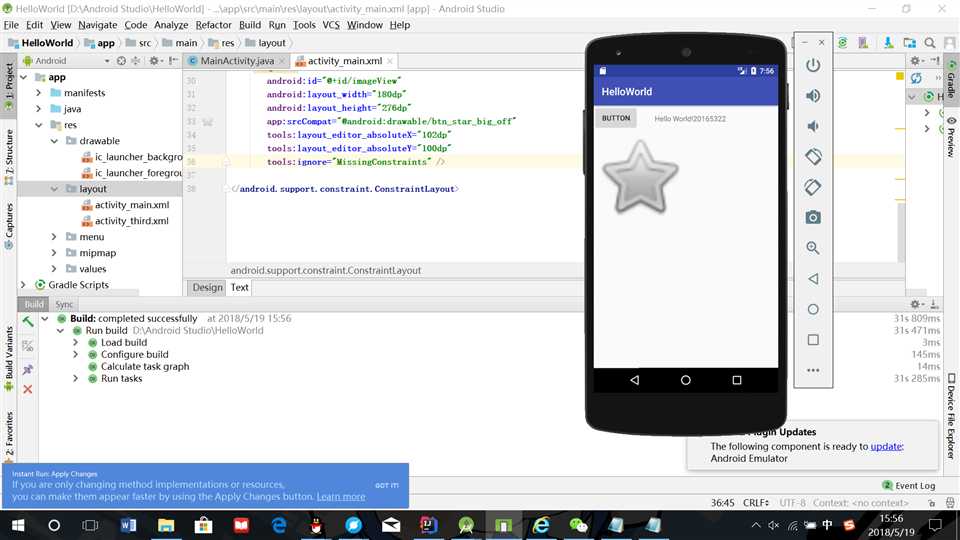Expand the values folder
Image resolution: width=960 pixels, height=540 pixels.
pyautogui.click(x=54, y=269)
